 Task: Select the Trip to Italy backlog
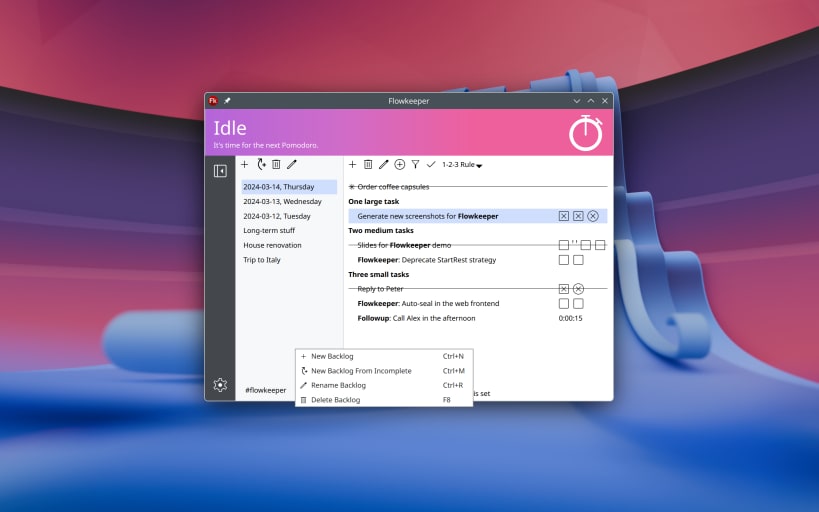coord(289,260)
